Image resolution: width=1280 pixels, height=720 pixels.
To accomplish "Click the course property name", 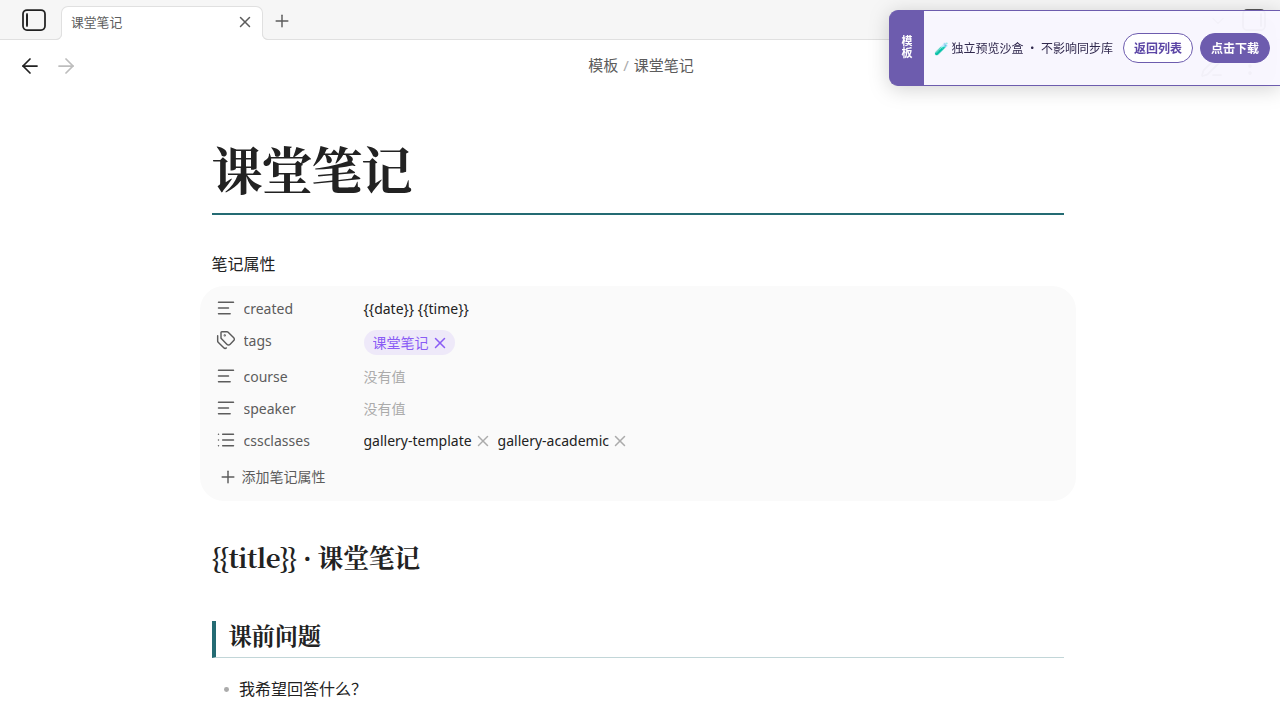I will click(x=265, y=377).
